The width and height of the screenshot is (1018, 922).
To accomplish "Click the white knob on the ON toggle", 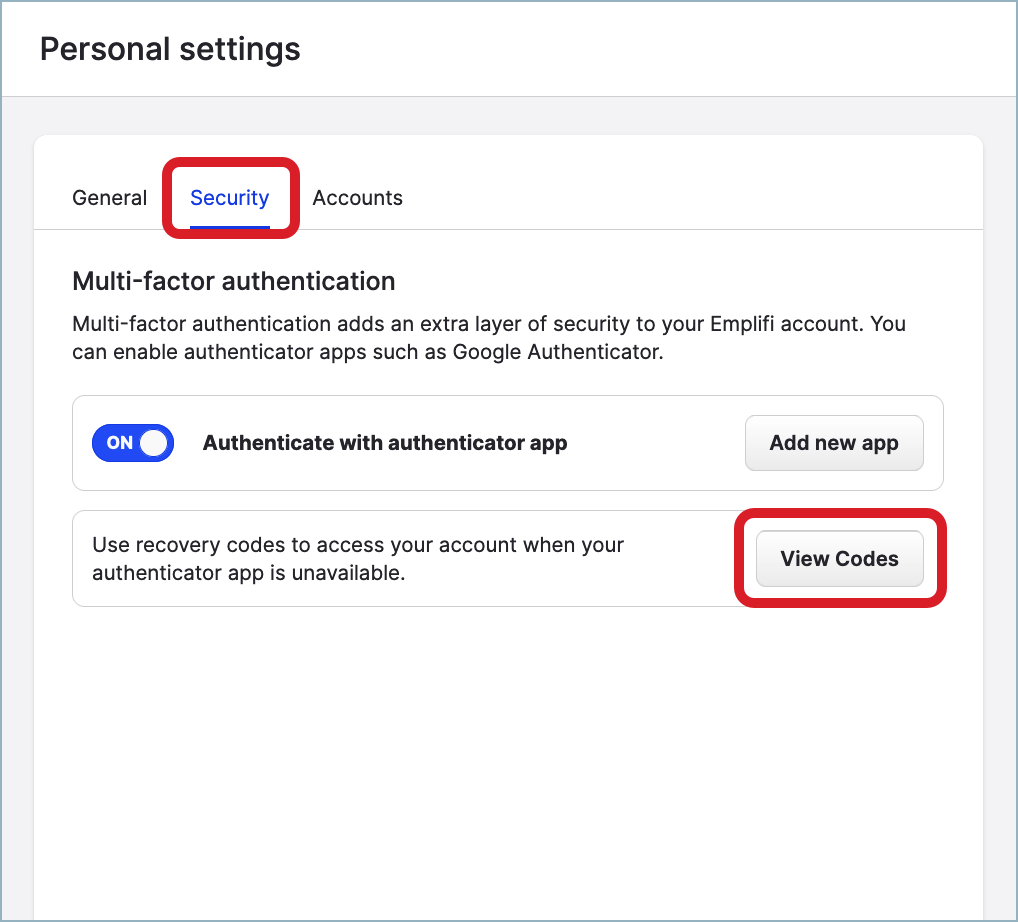I will pos(153,442).
